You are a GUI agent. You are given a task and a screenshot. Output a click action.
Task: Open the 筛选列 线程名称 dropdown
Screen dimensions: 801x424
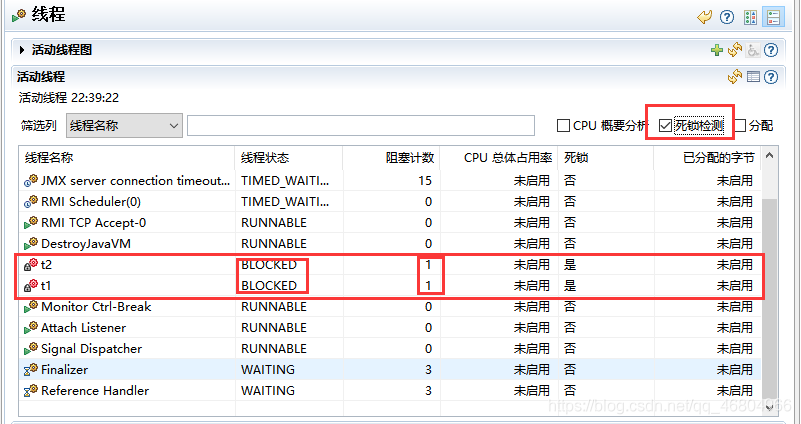coord(124,126)
